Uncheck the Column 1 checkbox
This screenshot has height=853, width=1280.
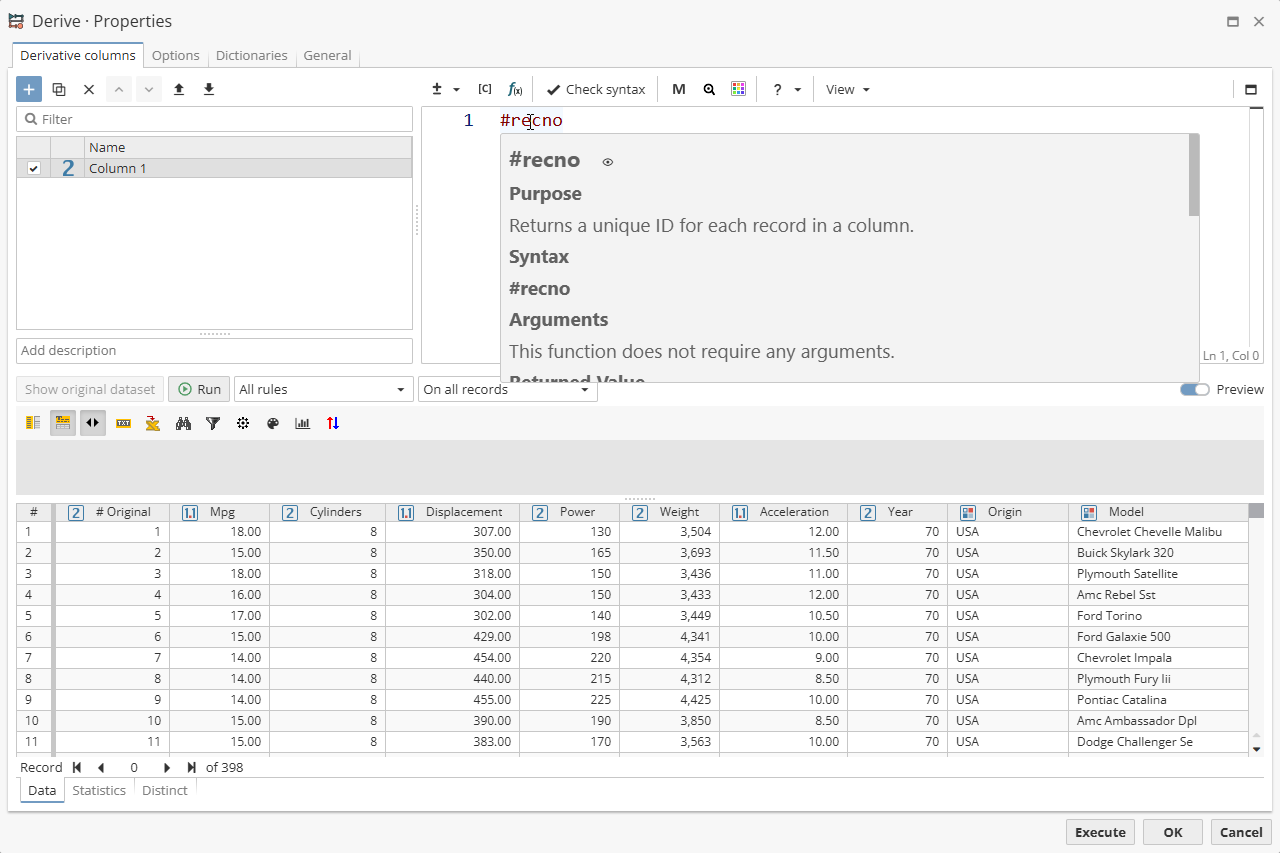pos(34,168)
